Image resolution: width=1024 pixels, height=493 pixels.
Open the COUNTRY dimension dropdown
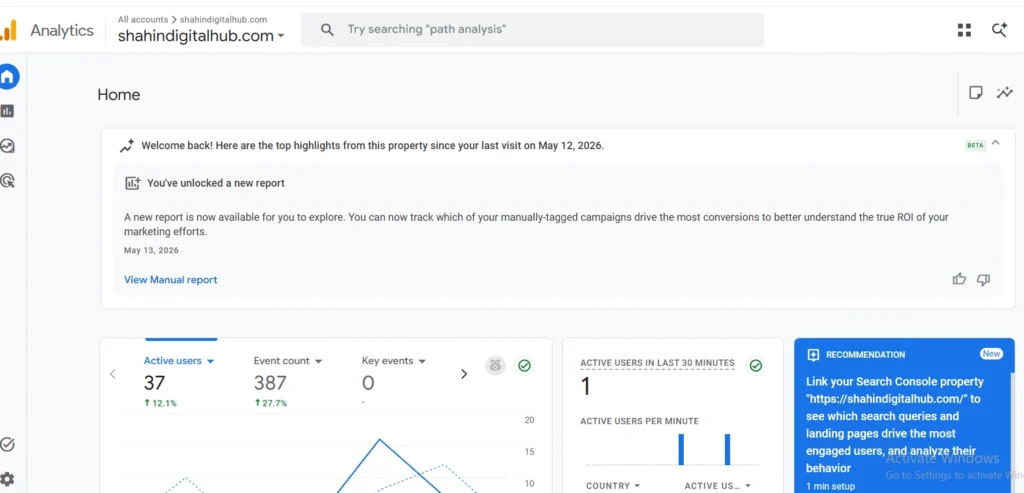coord(613,486)
